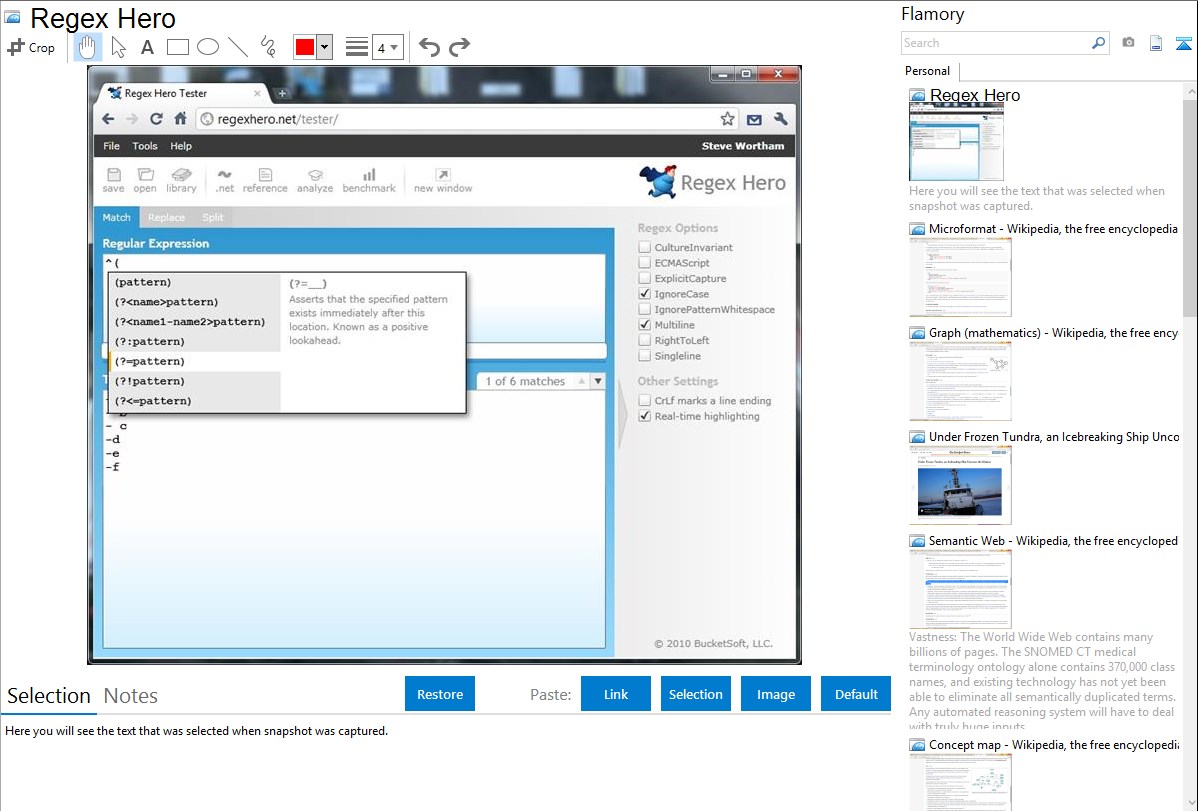Select the (?:pattern) autocomplete entry

tap(194, 341)
